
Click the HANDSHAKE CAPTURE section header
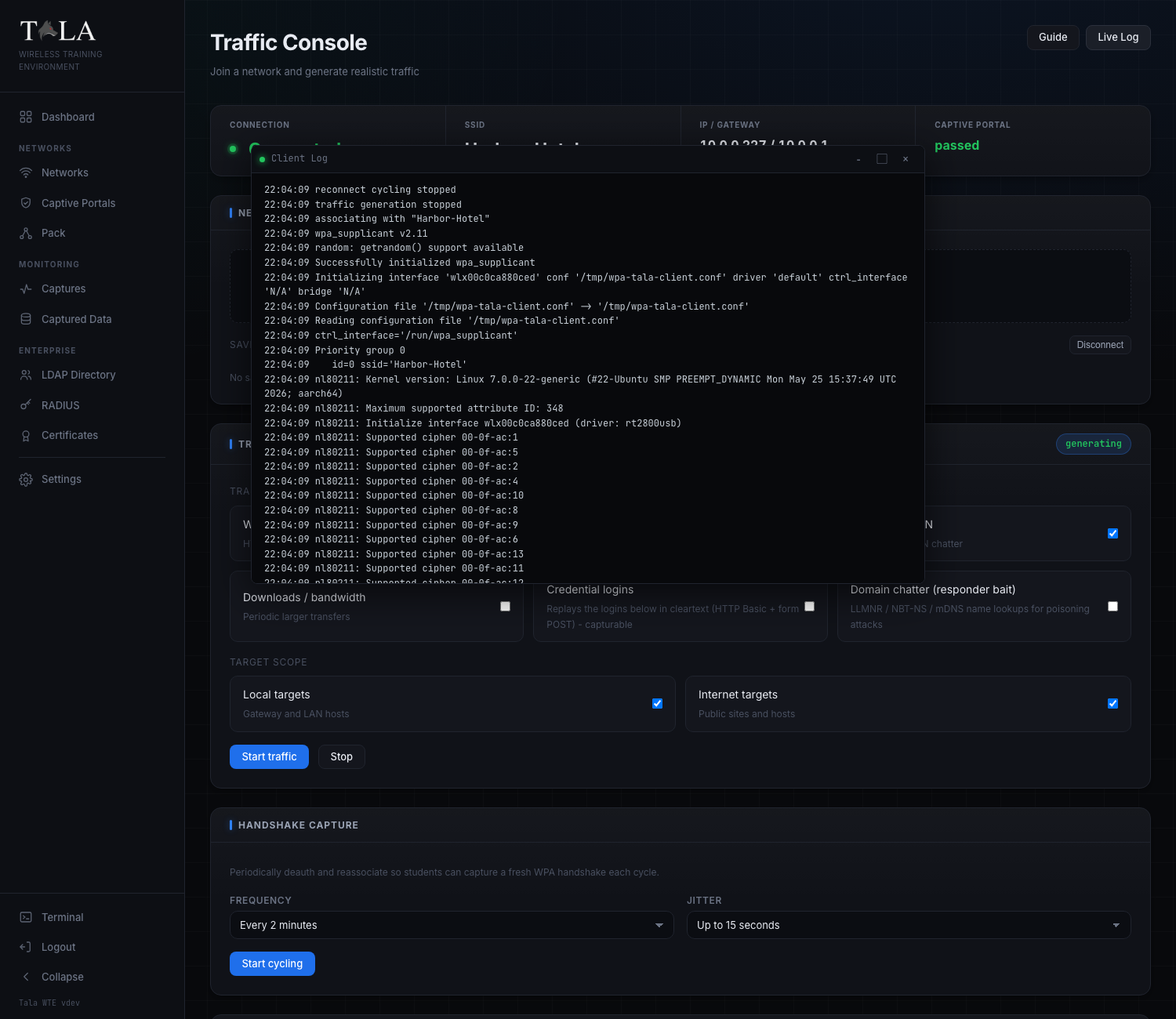(x=298, y=825)
